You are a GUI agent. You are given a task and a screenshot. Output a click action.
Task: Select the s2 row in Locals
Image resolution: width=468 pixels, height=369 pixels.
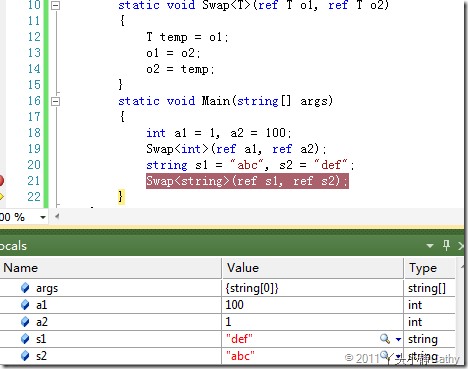point(227,356)
